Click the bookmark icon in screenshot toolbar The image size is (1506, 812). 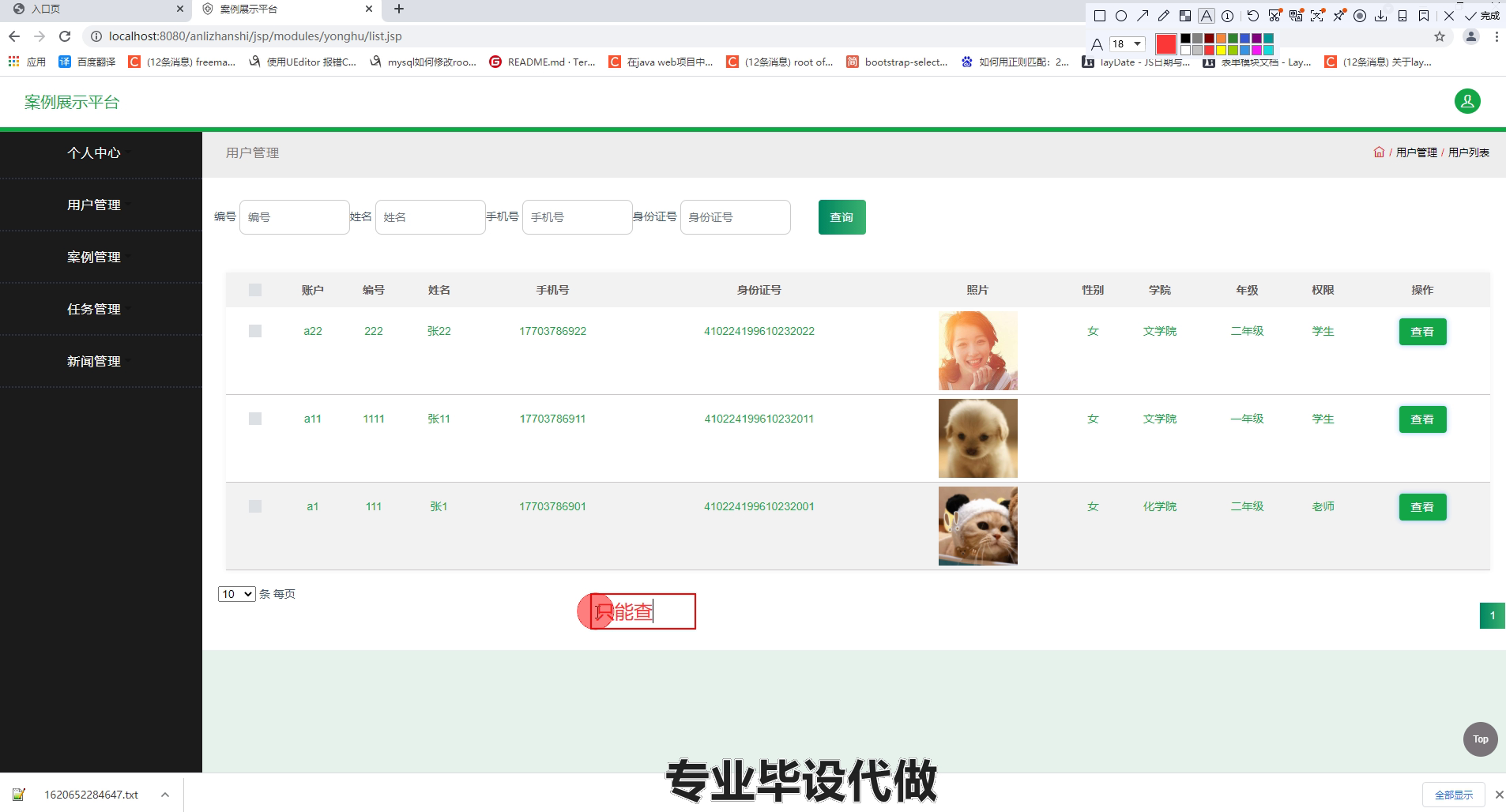tap(1424, 16)
